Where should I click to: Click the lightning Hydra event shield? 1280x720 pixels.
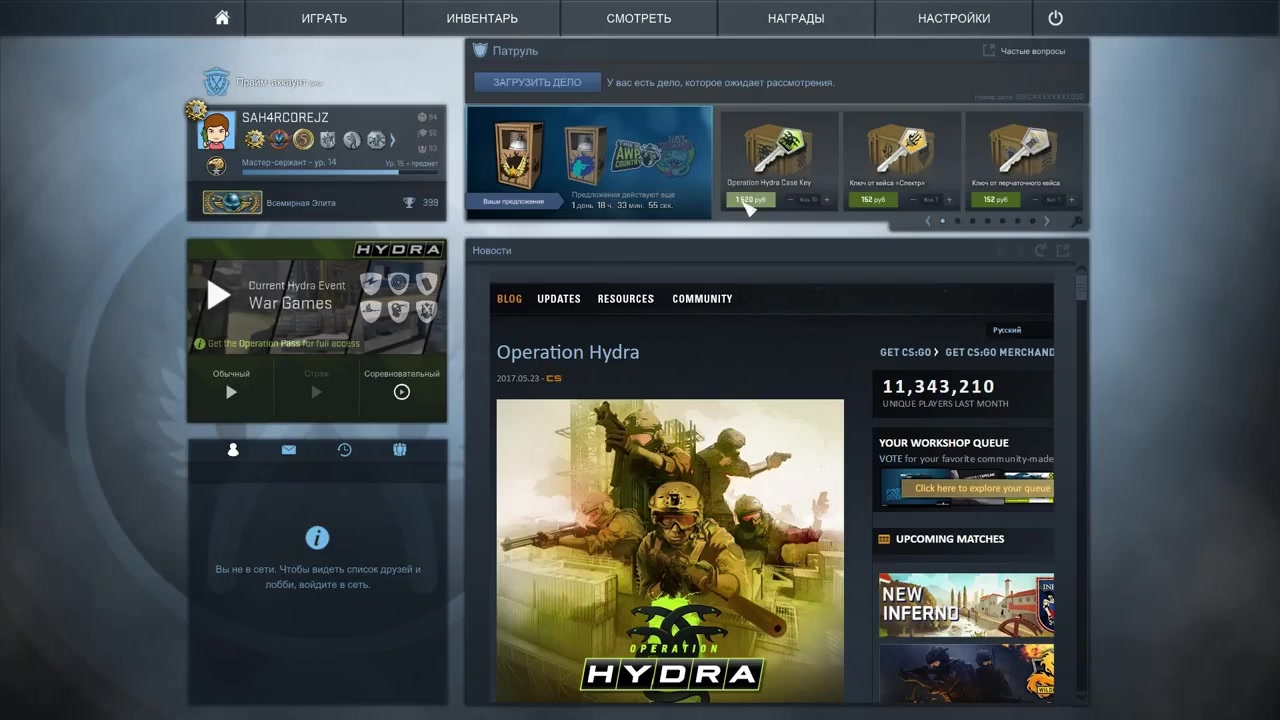(x=370, y=283)
